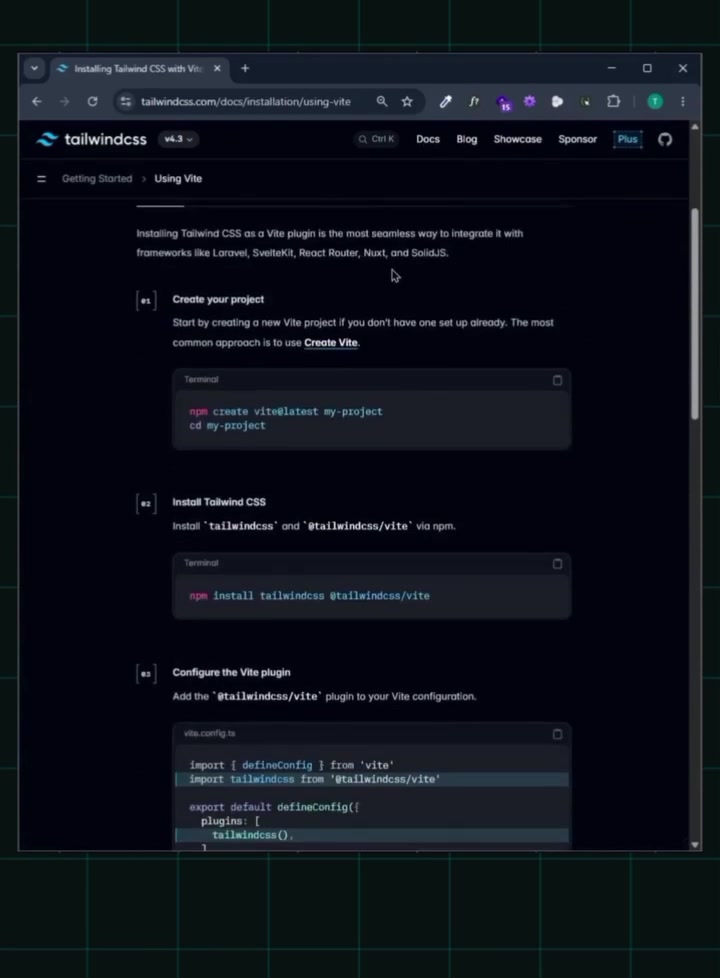Click the purple extension with 15 badge
Screen dimensions: 720x978
pyautogui.click(x=504, y=102)
